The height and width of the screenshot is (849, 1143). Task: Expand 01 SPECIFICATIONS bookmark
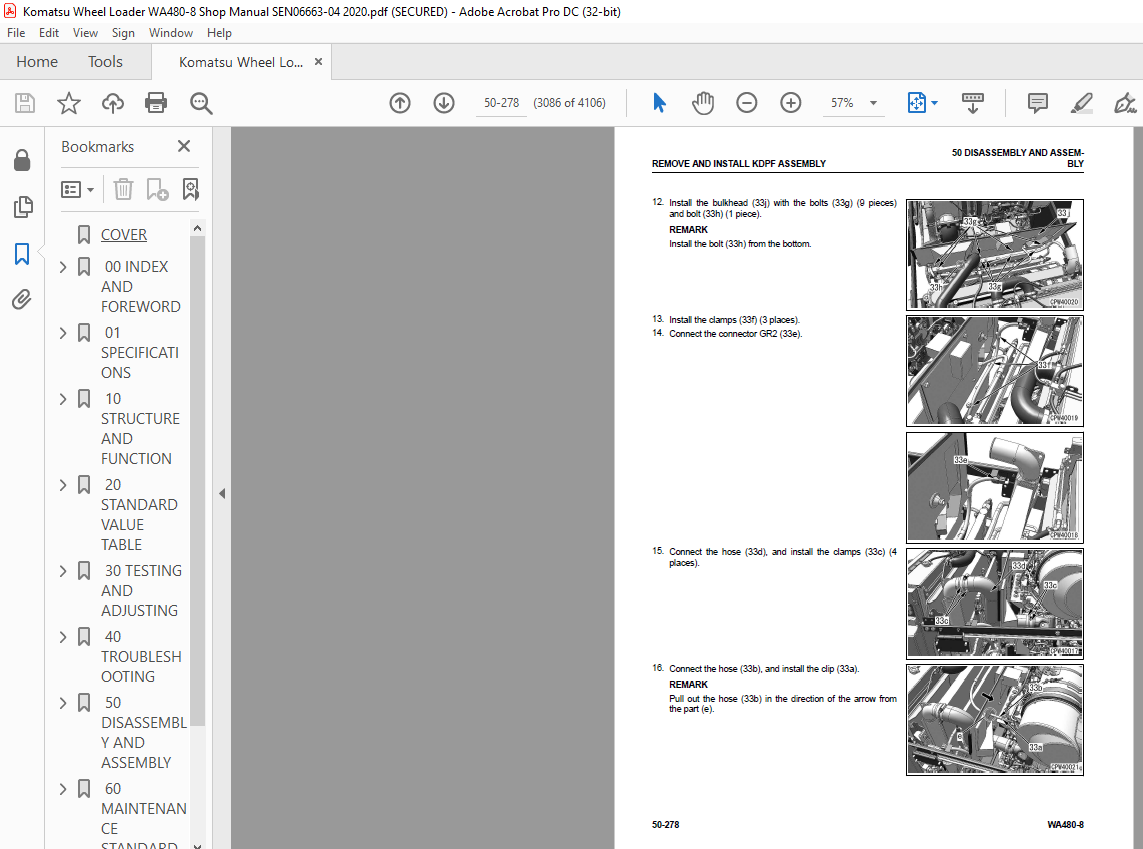coord(63,333)
